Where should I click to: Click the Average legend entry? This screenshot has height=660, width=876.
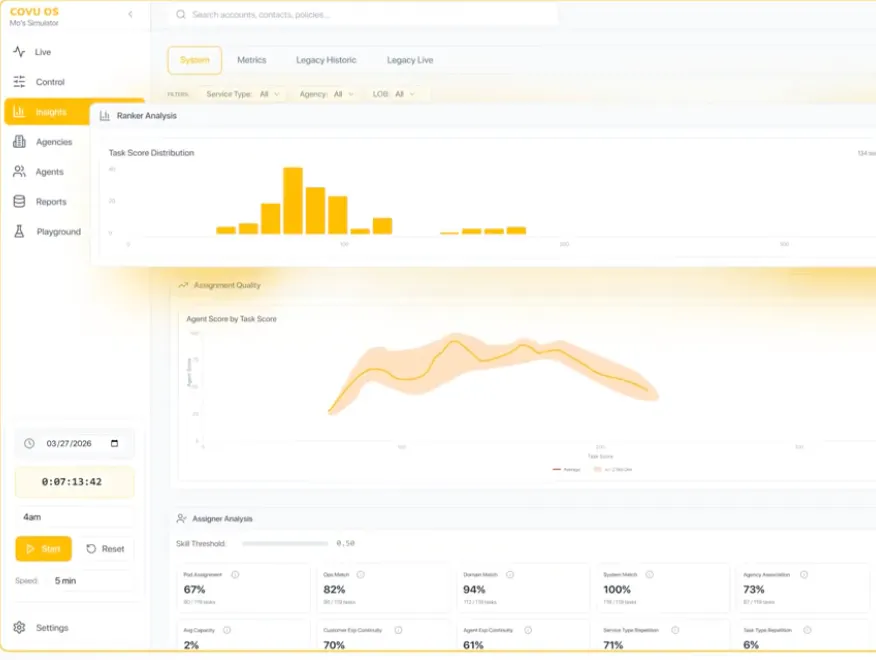pos(566,469)
